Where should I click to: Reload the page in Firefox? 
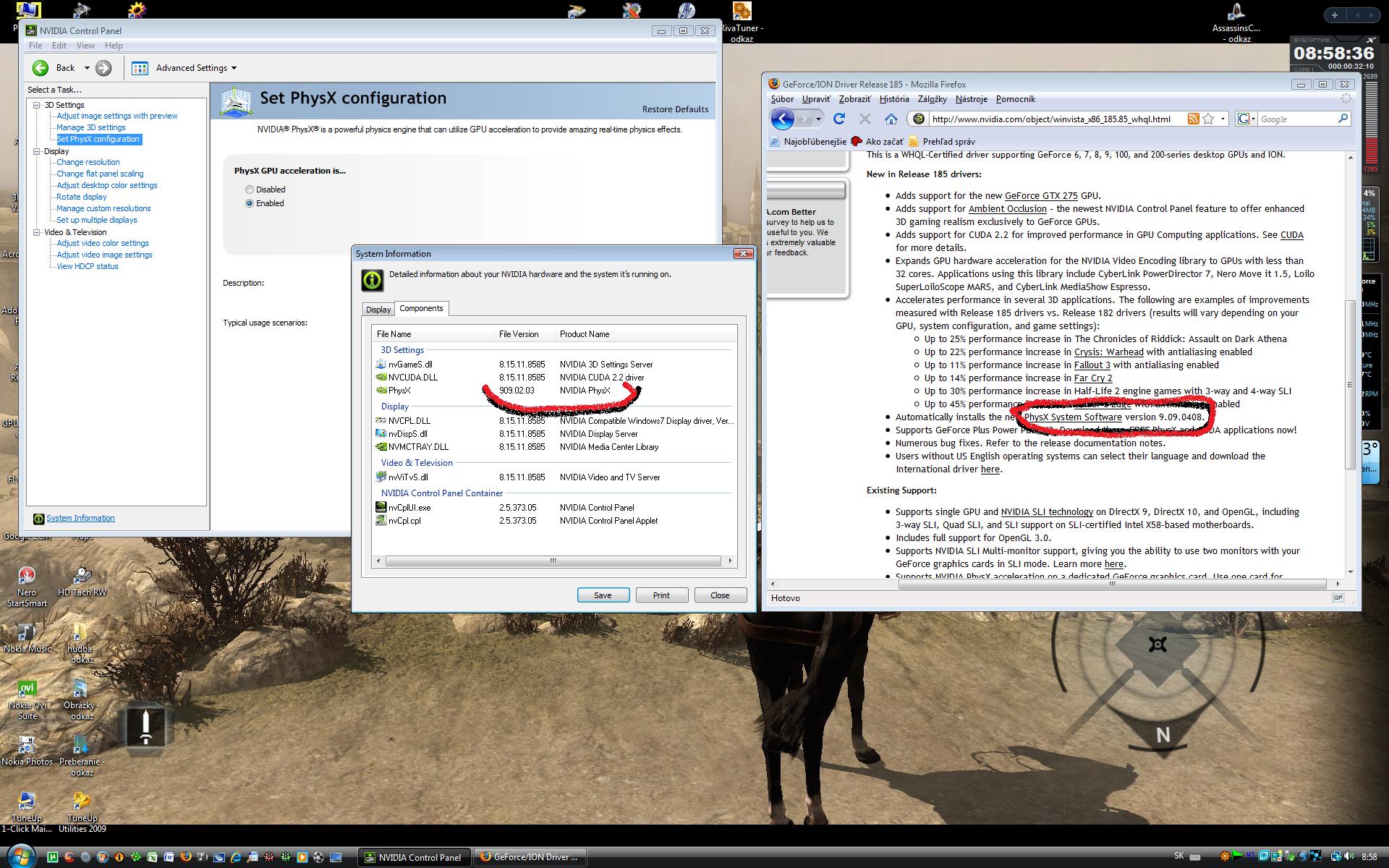click(x=839, y=119)
